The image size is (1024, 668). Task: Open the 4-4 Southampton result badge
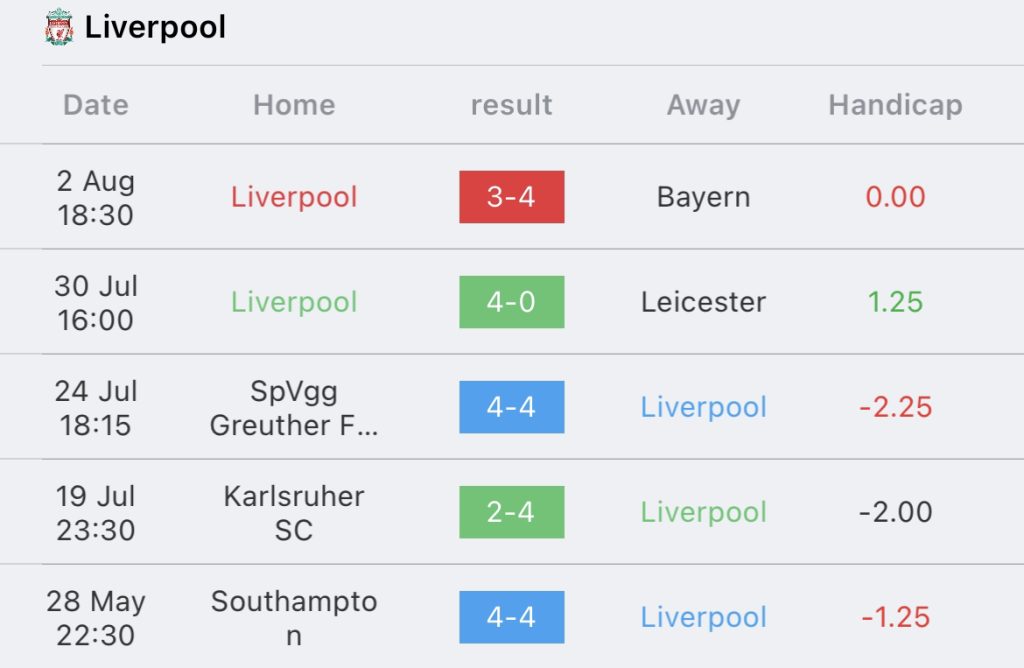[511, 617]
